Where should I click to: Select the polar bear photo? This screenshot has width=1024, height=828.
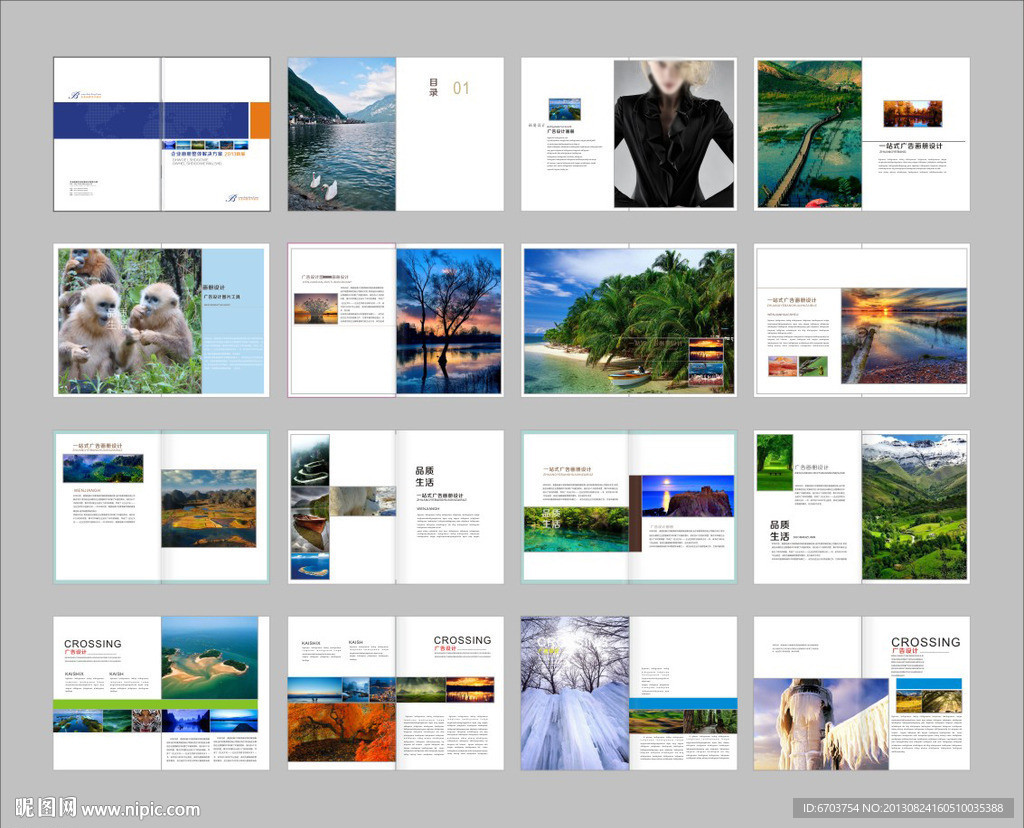tap(362, 501)
